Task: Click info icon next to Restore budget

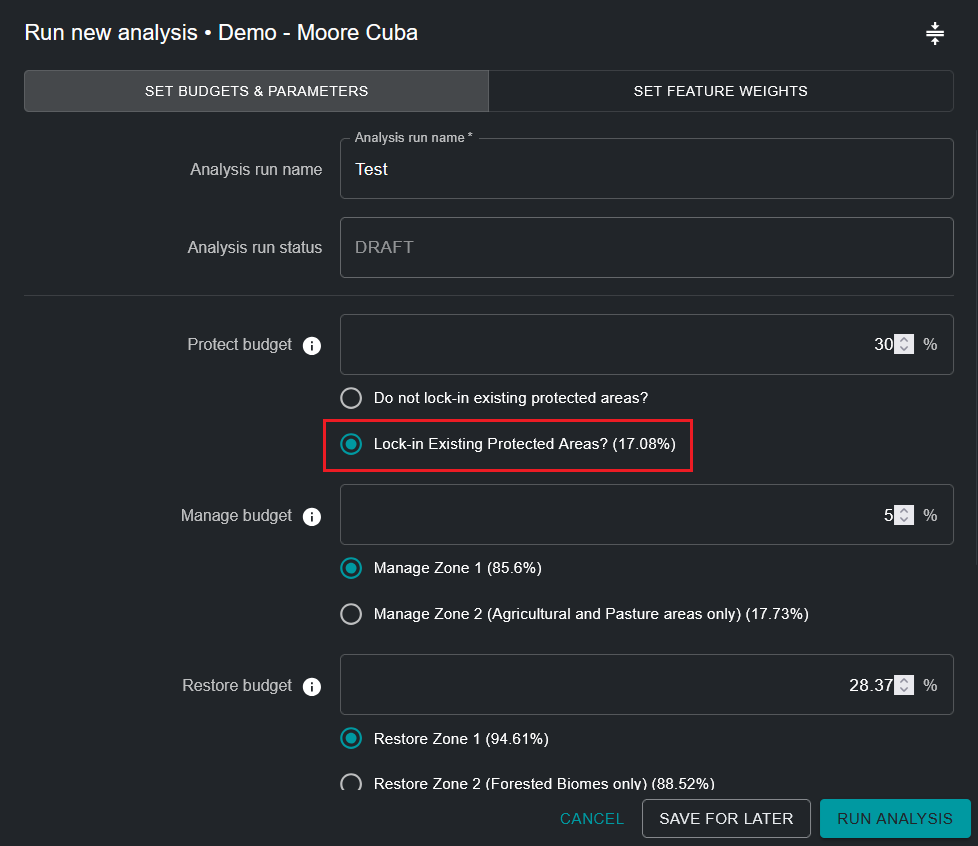Action: pyautogui.click(x=312, y=687)
